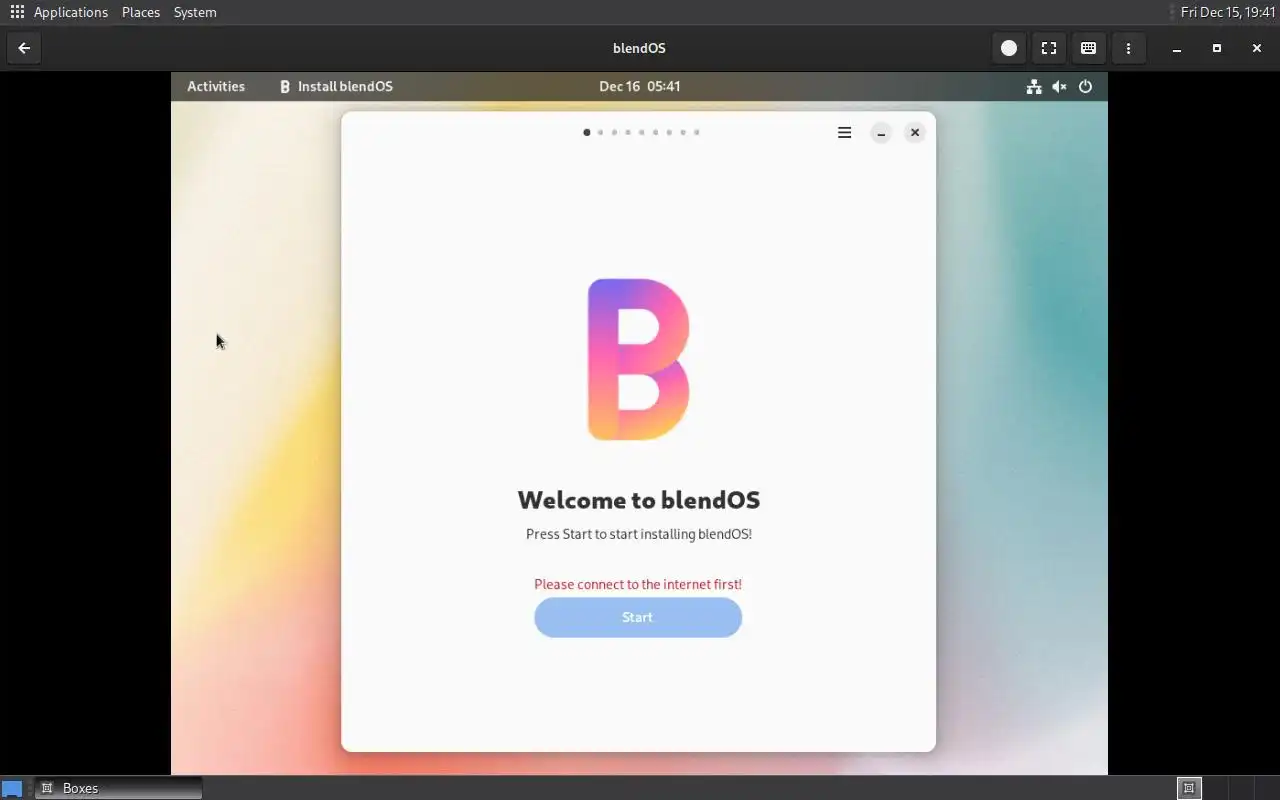Click the Boxes item in the bottom taskbar
1280x800 pixels.
(118, 788)
